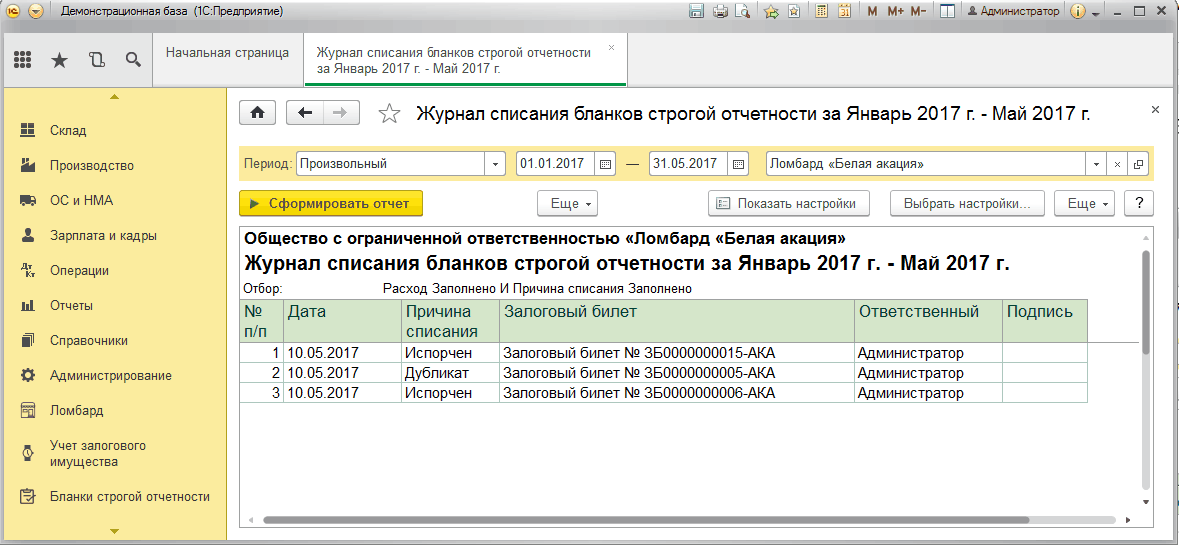Open the sections menu grid icon
1179x545 pixels.
23,60
